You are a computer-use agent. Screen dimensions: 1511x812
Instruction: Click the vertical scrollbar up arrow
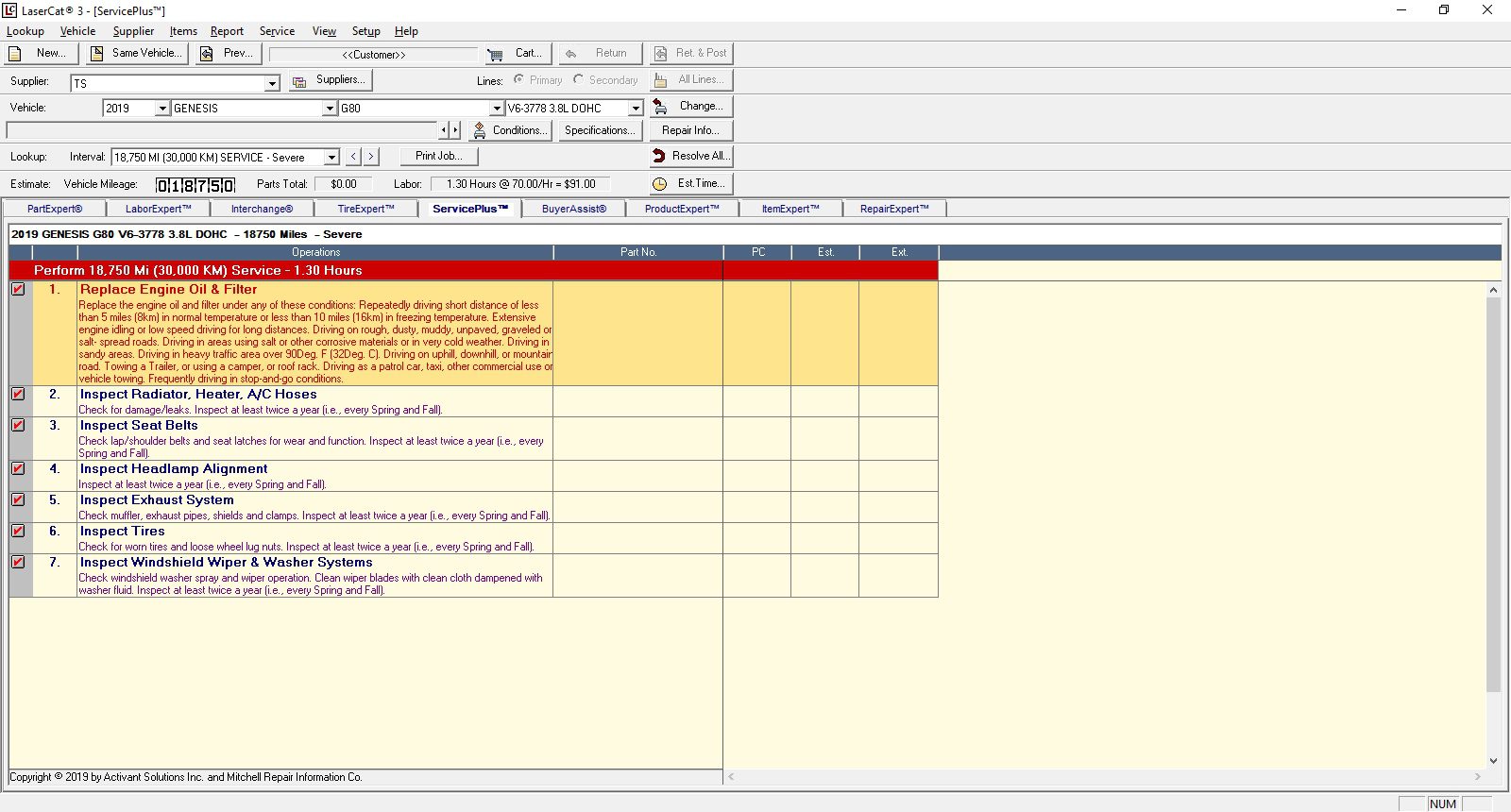pos(1493,290)
